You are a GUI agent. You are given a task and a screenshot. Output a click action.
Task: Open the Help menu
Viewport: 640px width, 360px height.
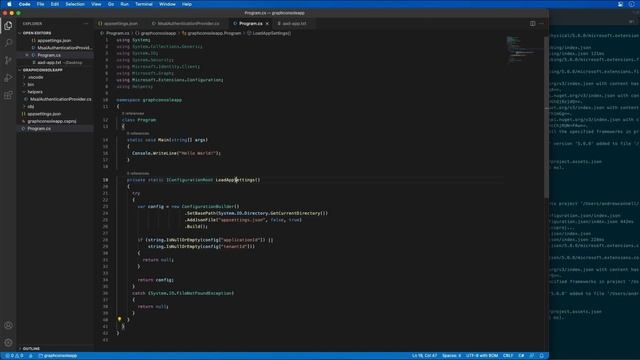click(187, 4)
